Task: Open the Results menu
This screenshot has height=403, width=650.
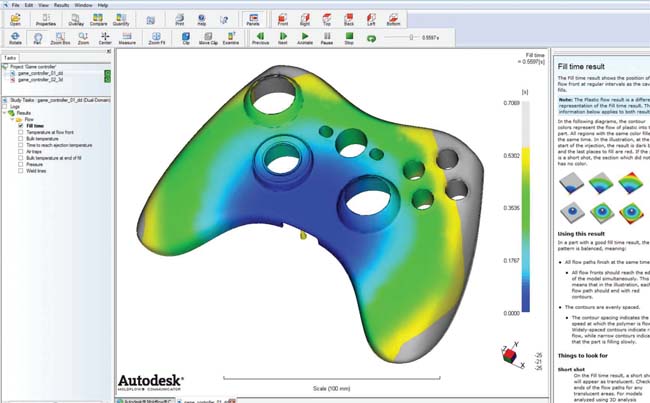Action: [x=61, y=5]
